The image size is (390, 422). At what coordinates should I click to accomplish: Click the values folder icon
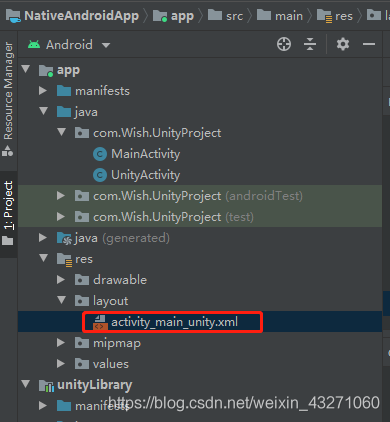(x=82, y=364)
